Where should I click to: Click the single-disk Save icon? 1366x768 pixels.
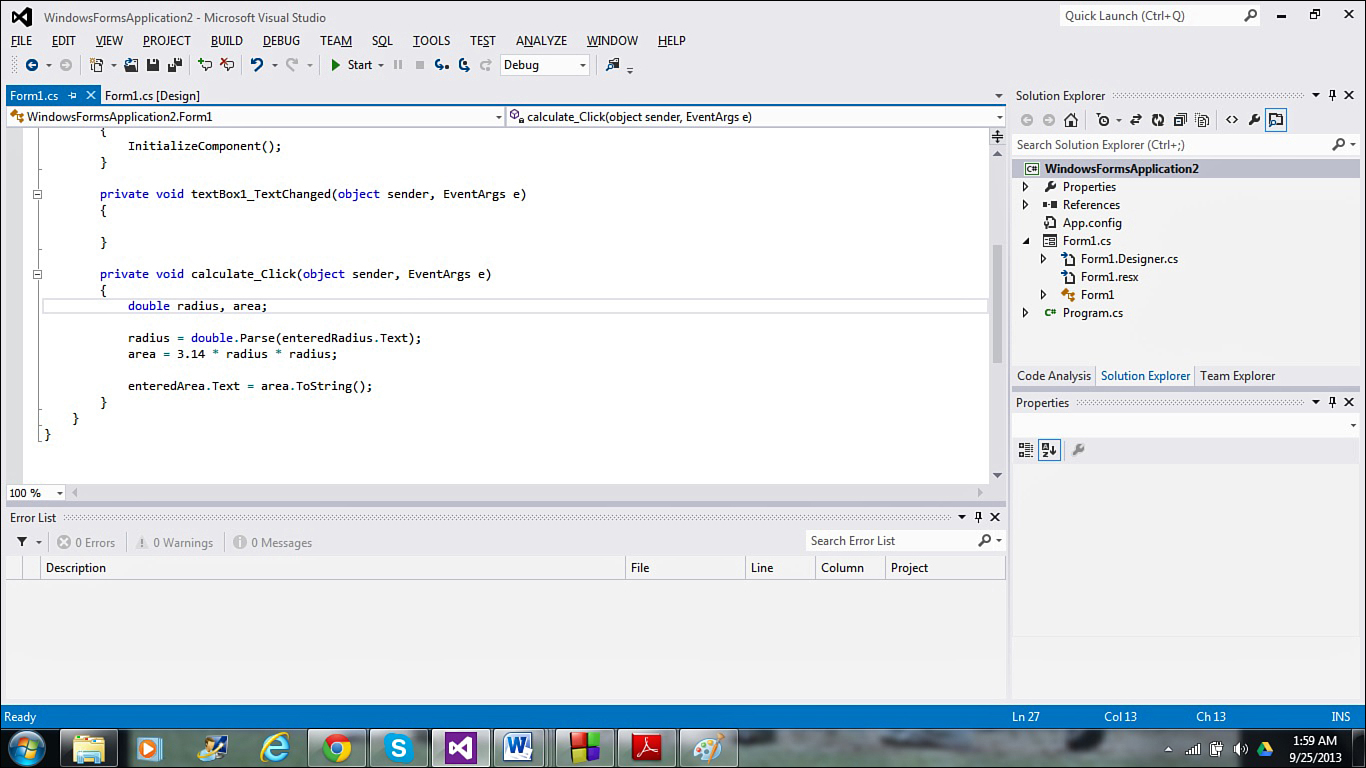(x=153, y=65)
